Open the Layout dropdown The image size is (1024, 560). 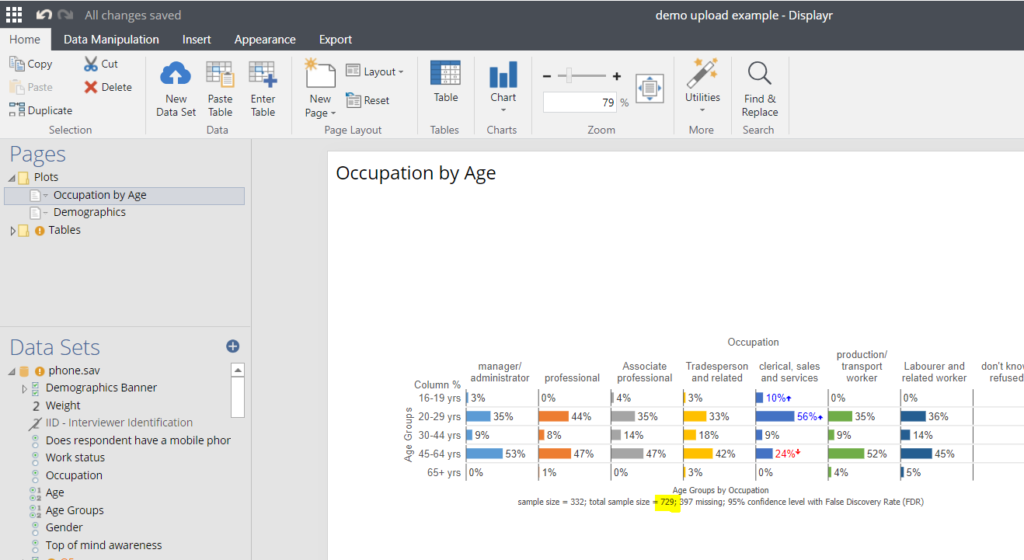pyautogui.click(x=375, y=72)
